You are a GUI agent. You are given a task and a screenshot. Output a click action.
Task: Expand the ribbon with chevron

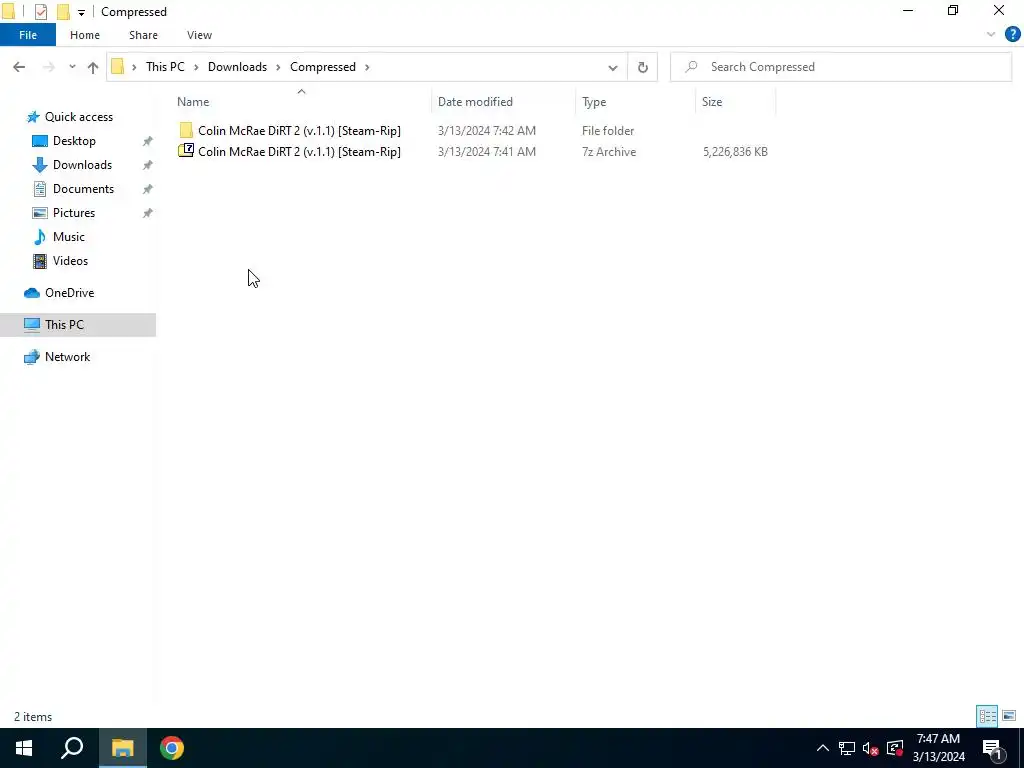pyautogui.click(x=991, y=35)
